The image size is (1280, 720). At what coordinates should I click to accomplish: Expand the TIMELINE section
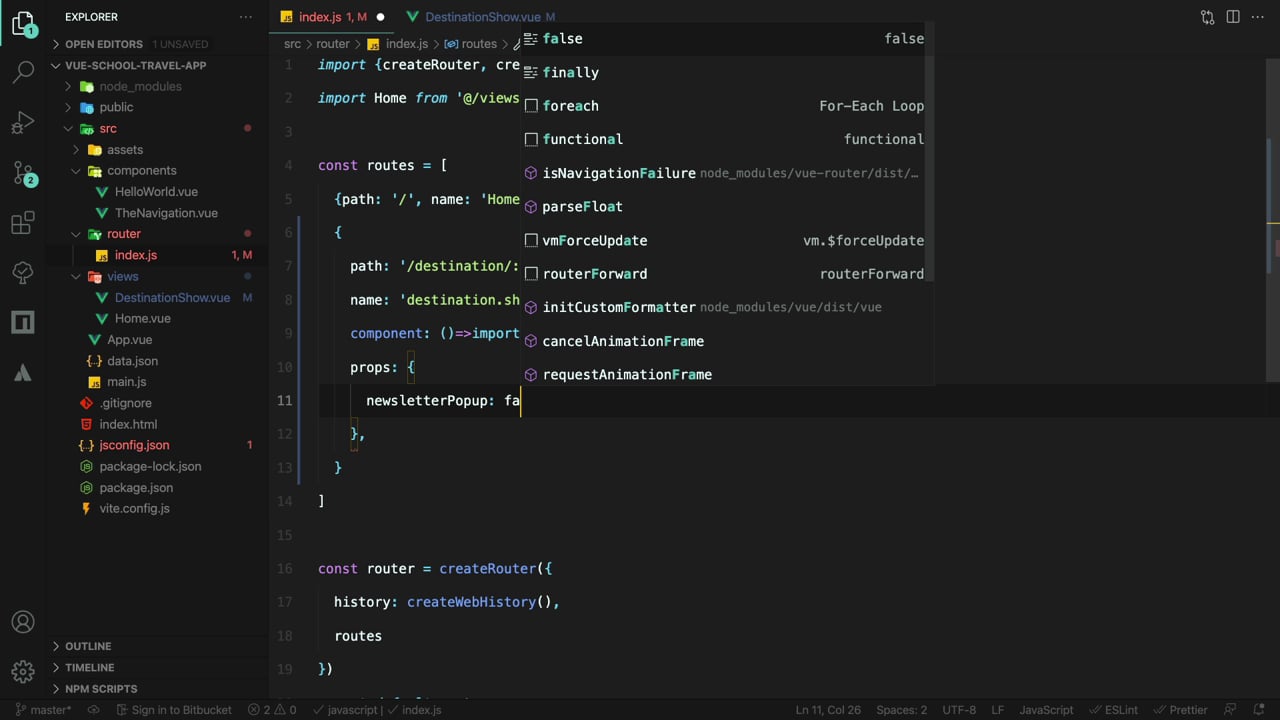tap(90, 667)
